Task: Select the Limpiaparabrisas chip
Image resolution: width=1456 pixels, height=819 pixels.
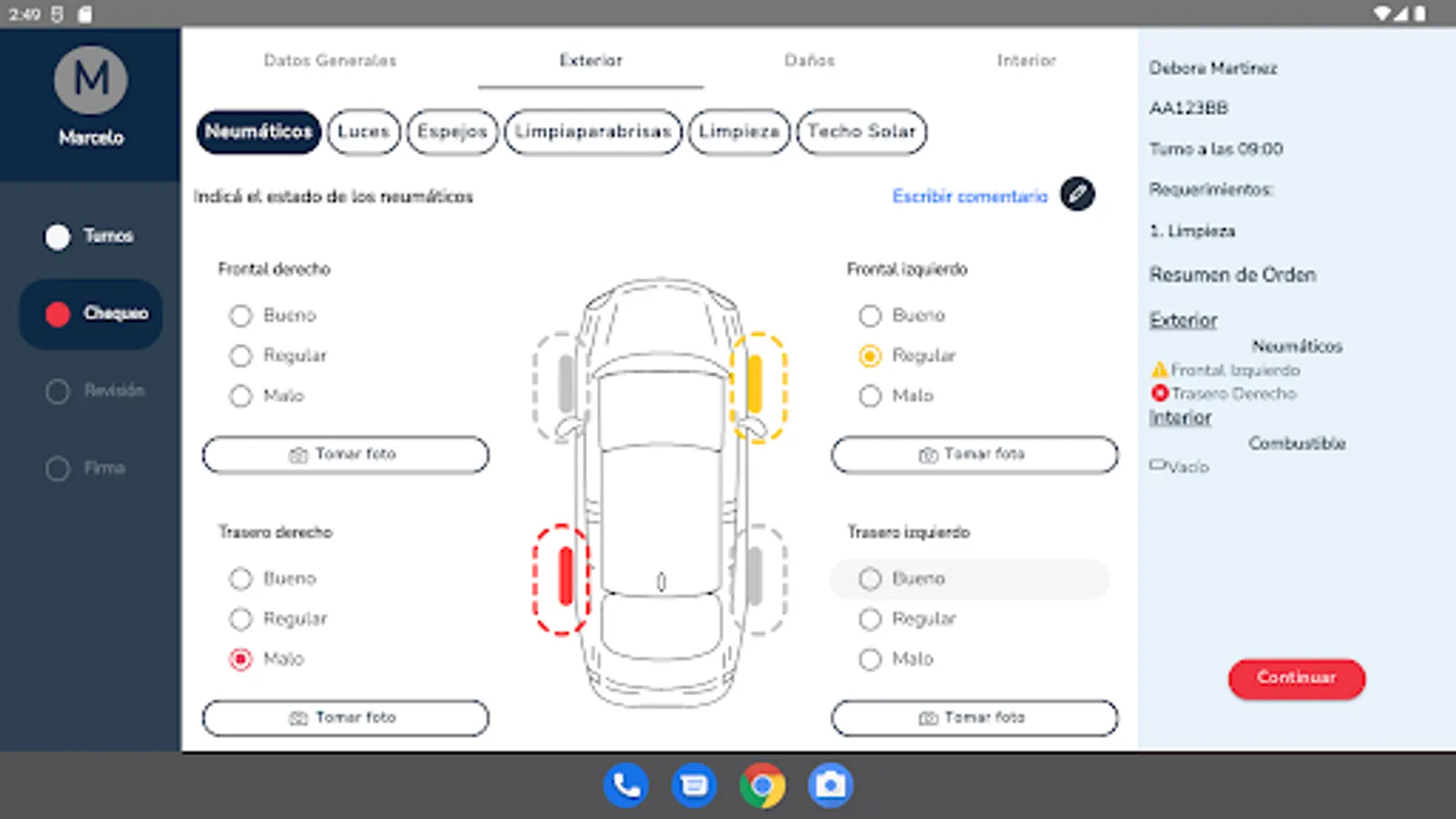Action: coord(592,132)
